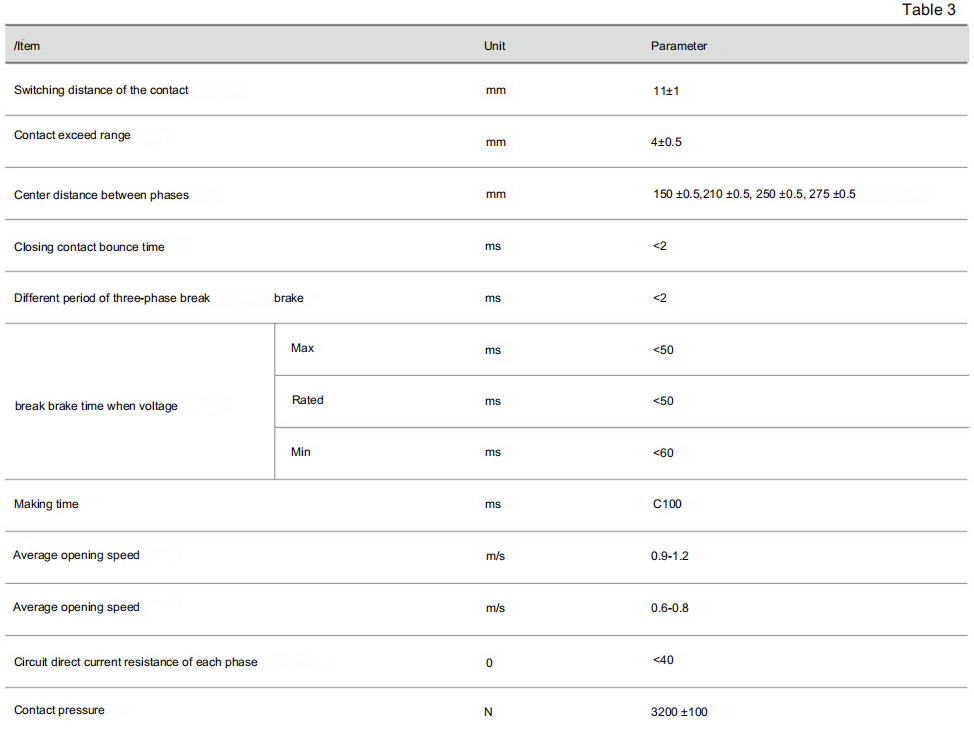Select Closing contact bounce time label
The height and width of the screenshot is (734, 974).
point(89,247)
